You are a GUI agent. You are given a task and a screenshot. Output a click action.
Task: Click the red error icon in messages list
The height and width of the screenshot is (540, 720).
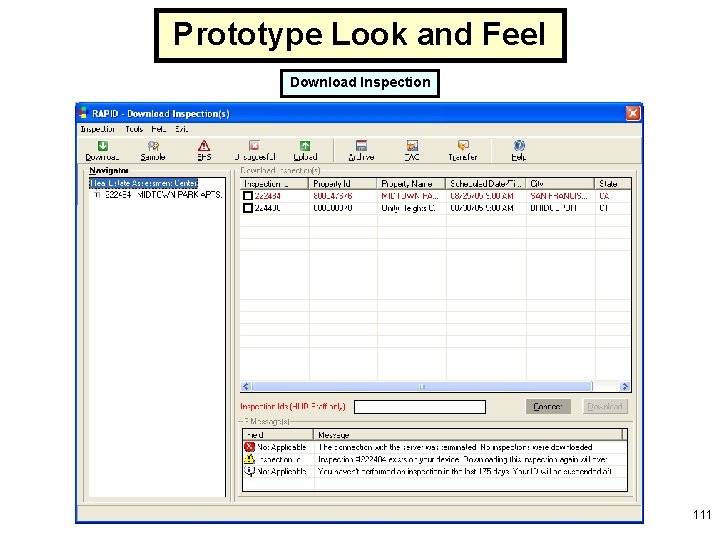[249, 447]
